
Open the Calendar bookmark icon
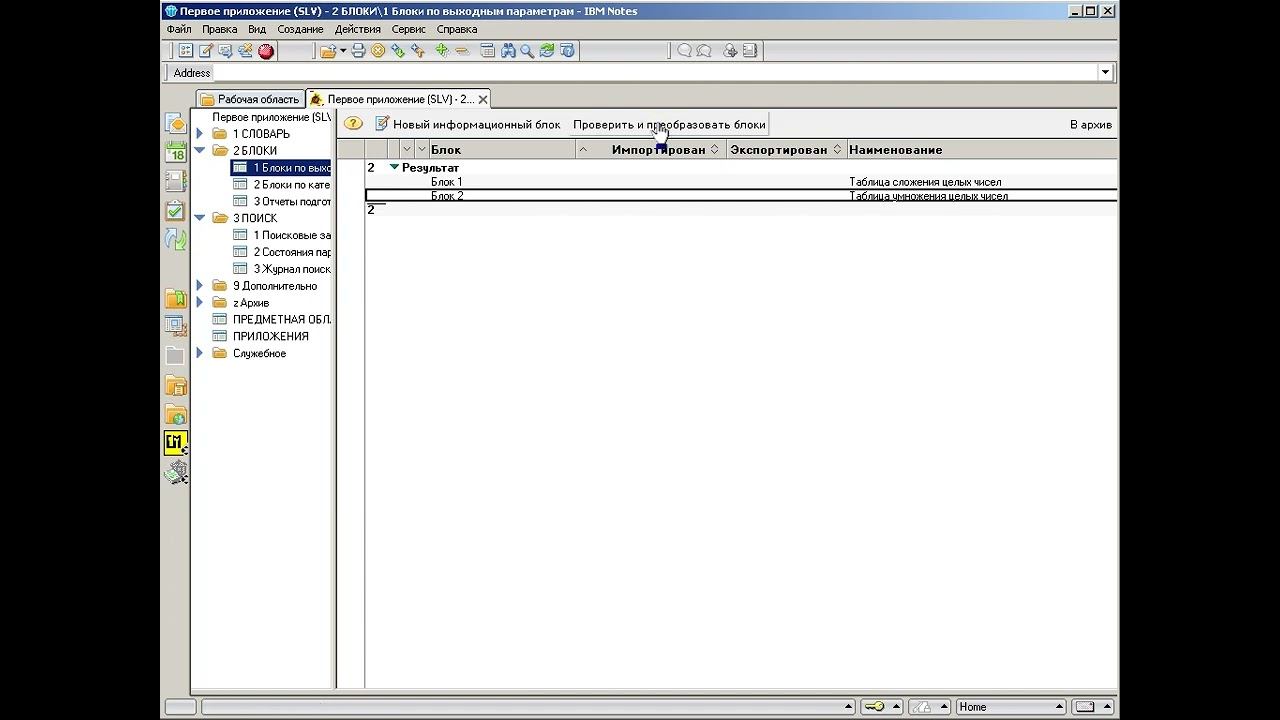click(175, 152)
